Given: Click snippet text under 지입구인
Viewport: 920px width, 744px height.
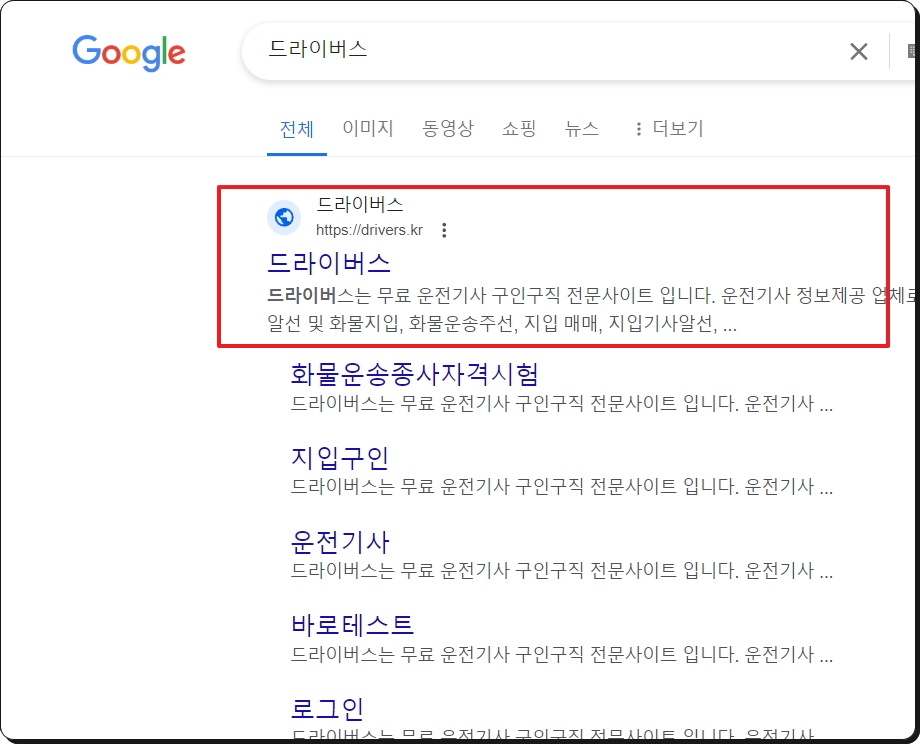Looking at the screenshot, I should [x=562, y=486].
